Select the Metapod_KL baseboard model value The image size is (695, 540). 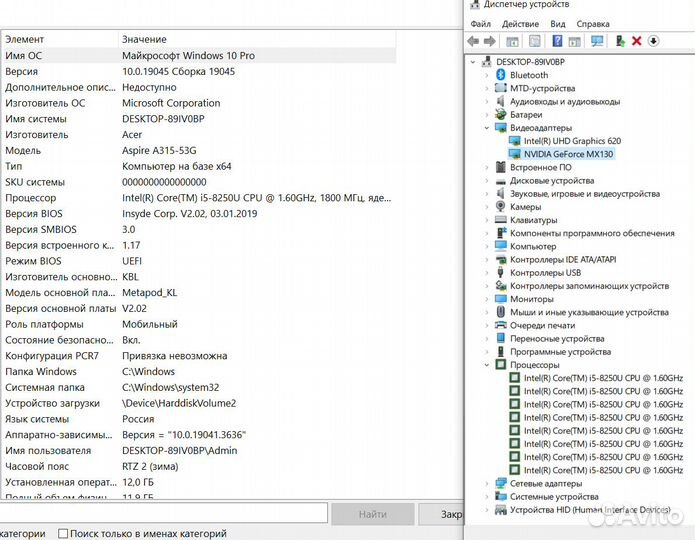[x=149, y=293]
